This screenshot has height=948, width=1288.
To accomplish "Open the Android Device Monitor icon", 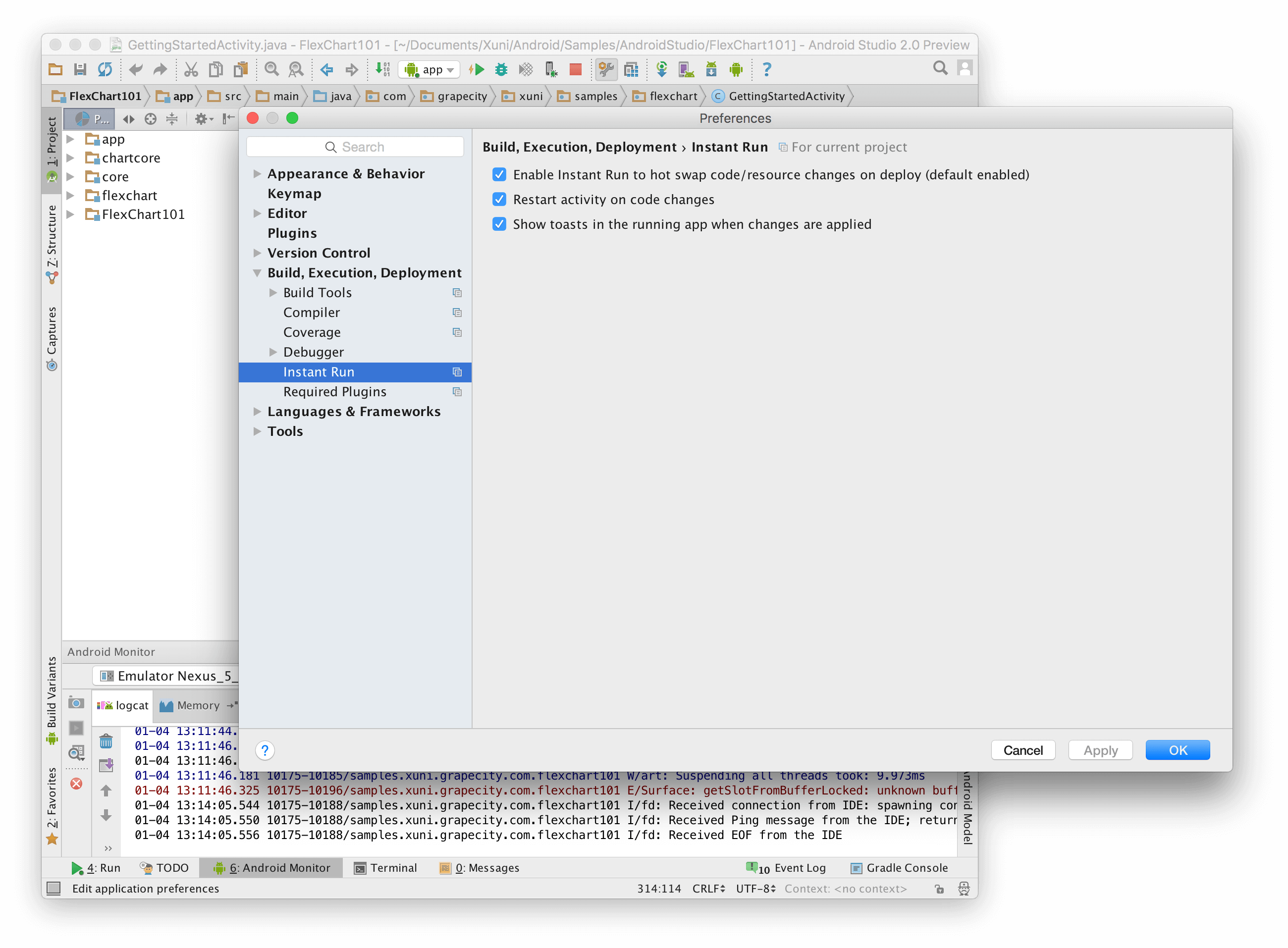I will click(736, 69).
